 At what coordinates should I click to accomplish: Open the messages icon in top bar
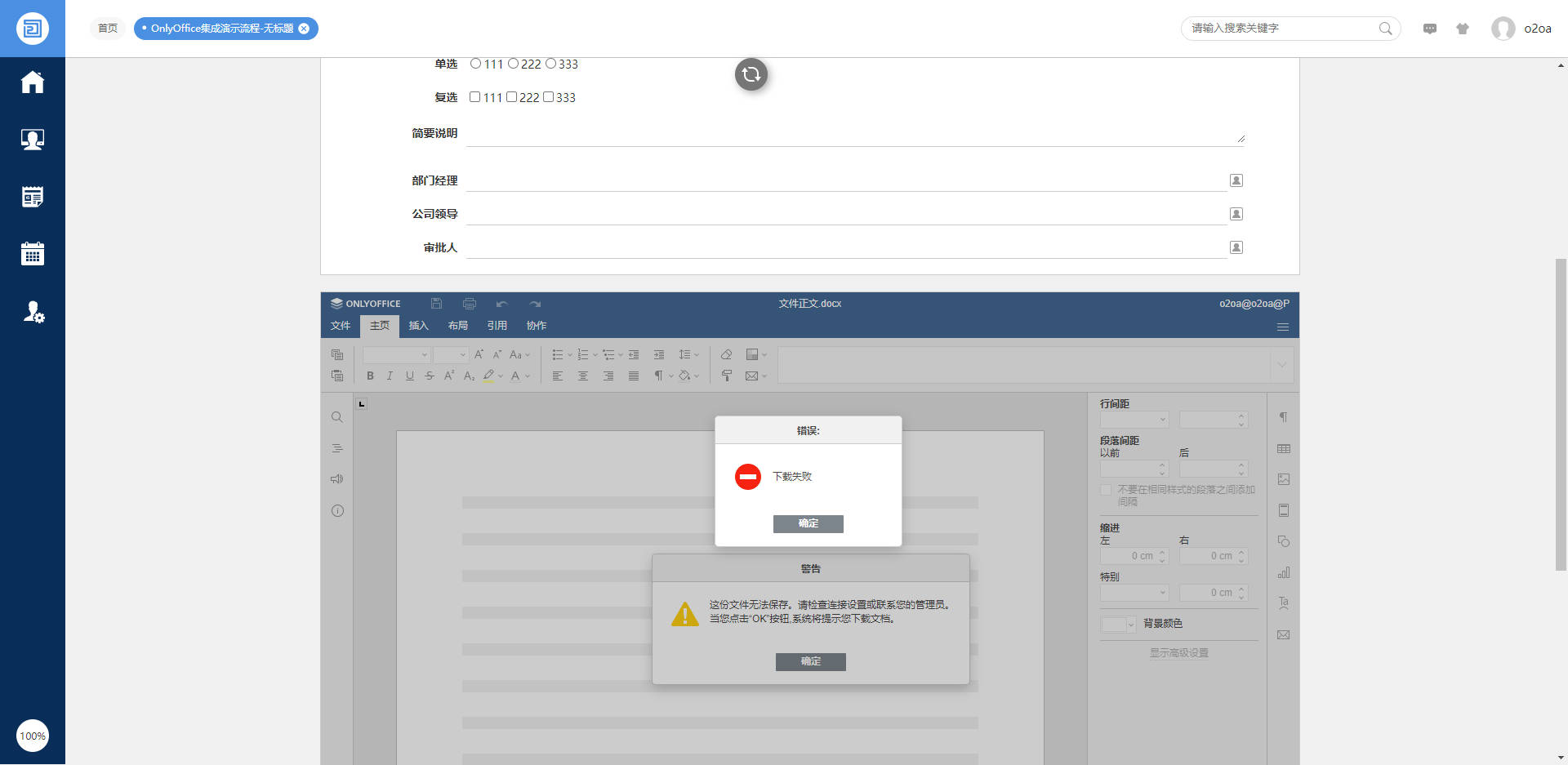tap(1430, 29)
